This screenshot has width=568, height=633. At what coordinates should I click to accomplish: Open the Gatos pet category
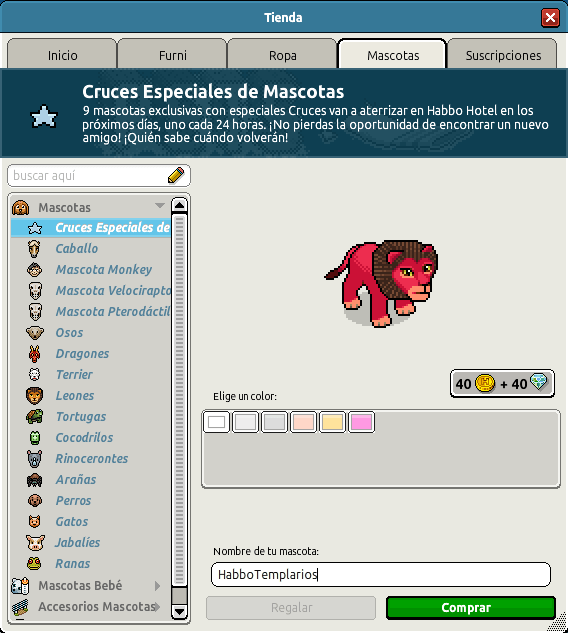[71, 522]
